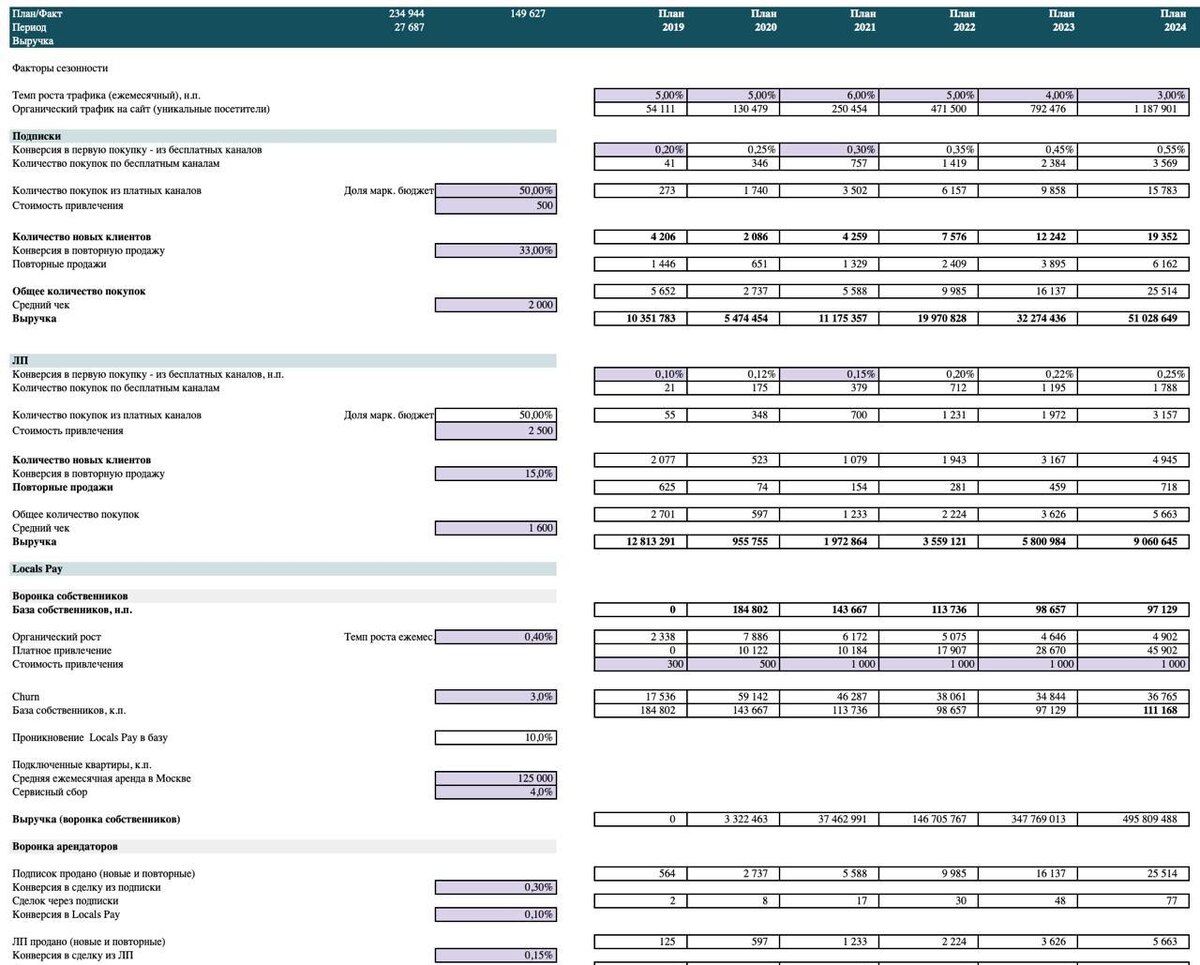The image size is (1200, 965).
Task: Click the Churn rate cell 3,0%
Action: pos(496,697)
